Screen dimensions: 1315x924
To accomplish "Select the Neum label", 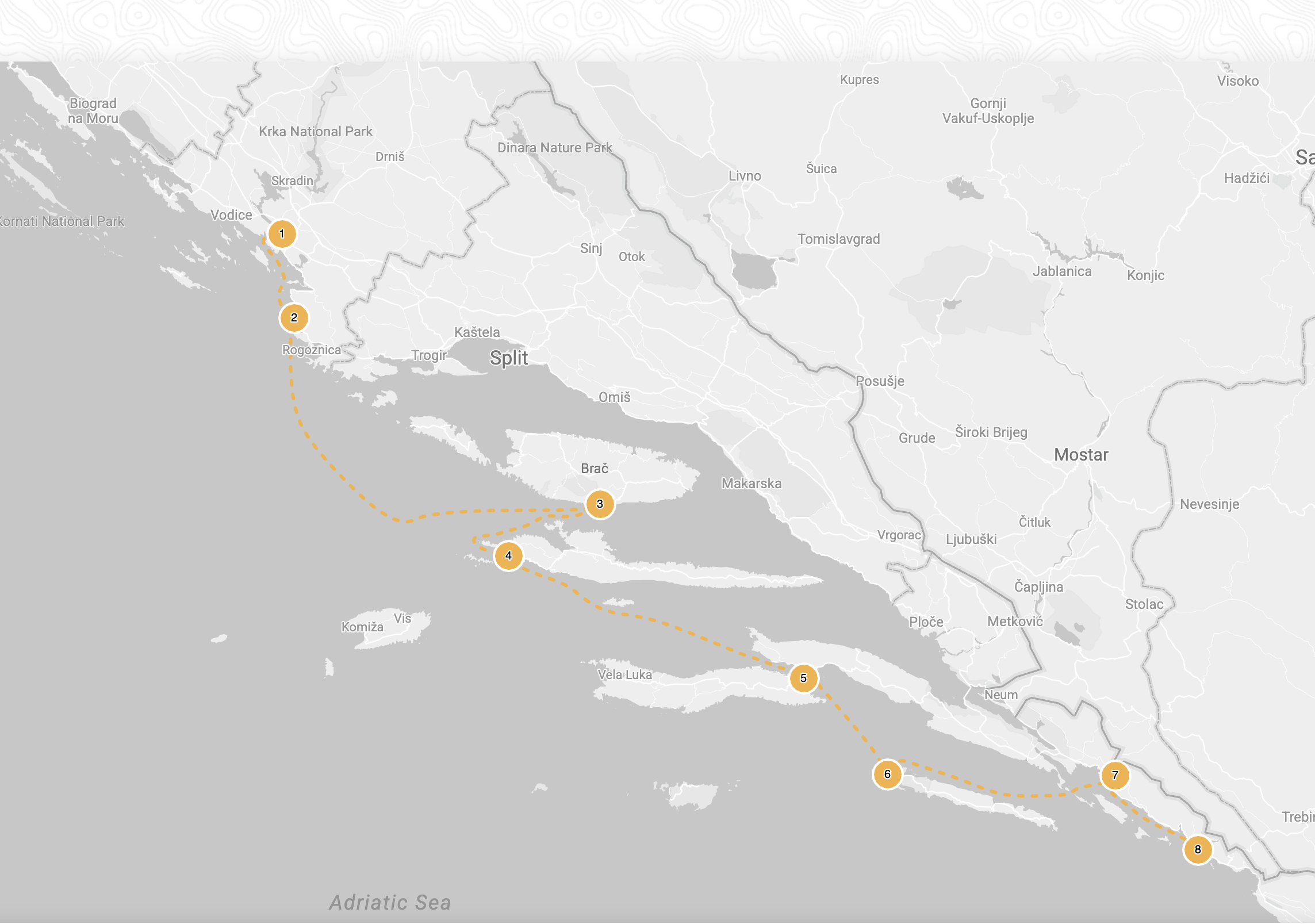I will (x=1001, y=695).
